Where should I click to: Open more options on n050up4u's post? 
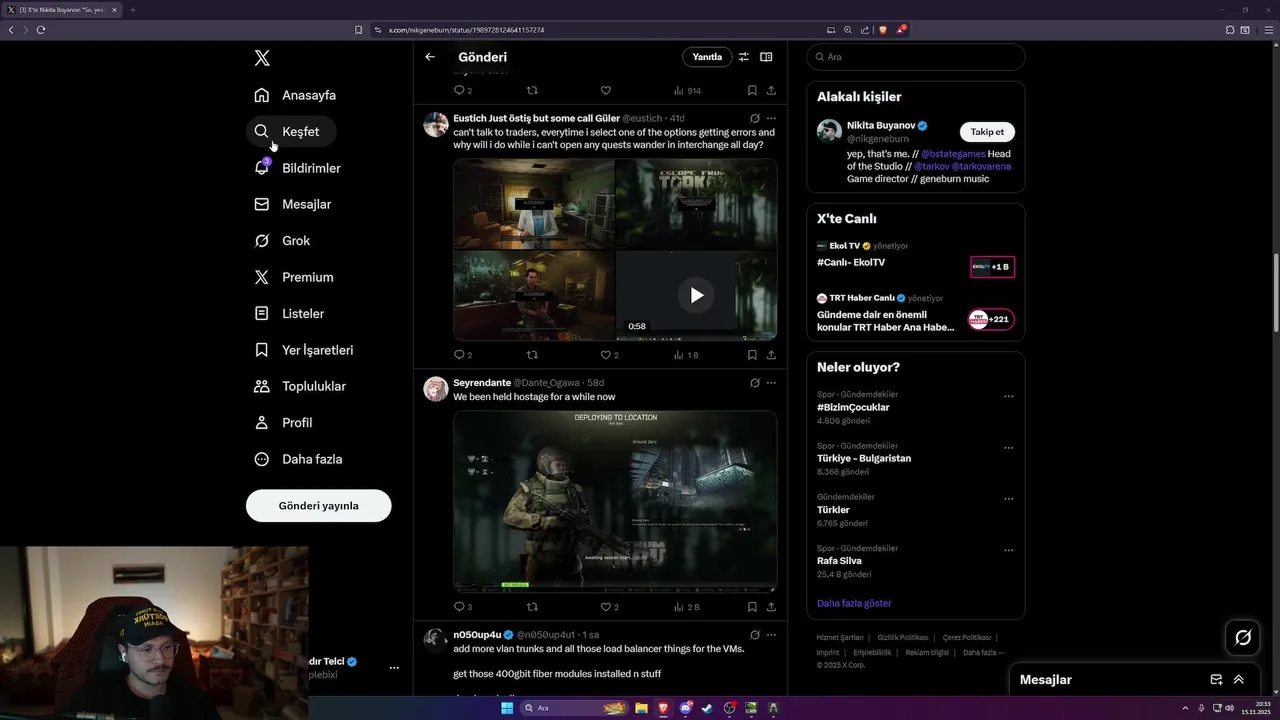771,635
